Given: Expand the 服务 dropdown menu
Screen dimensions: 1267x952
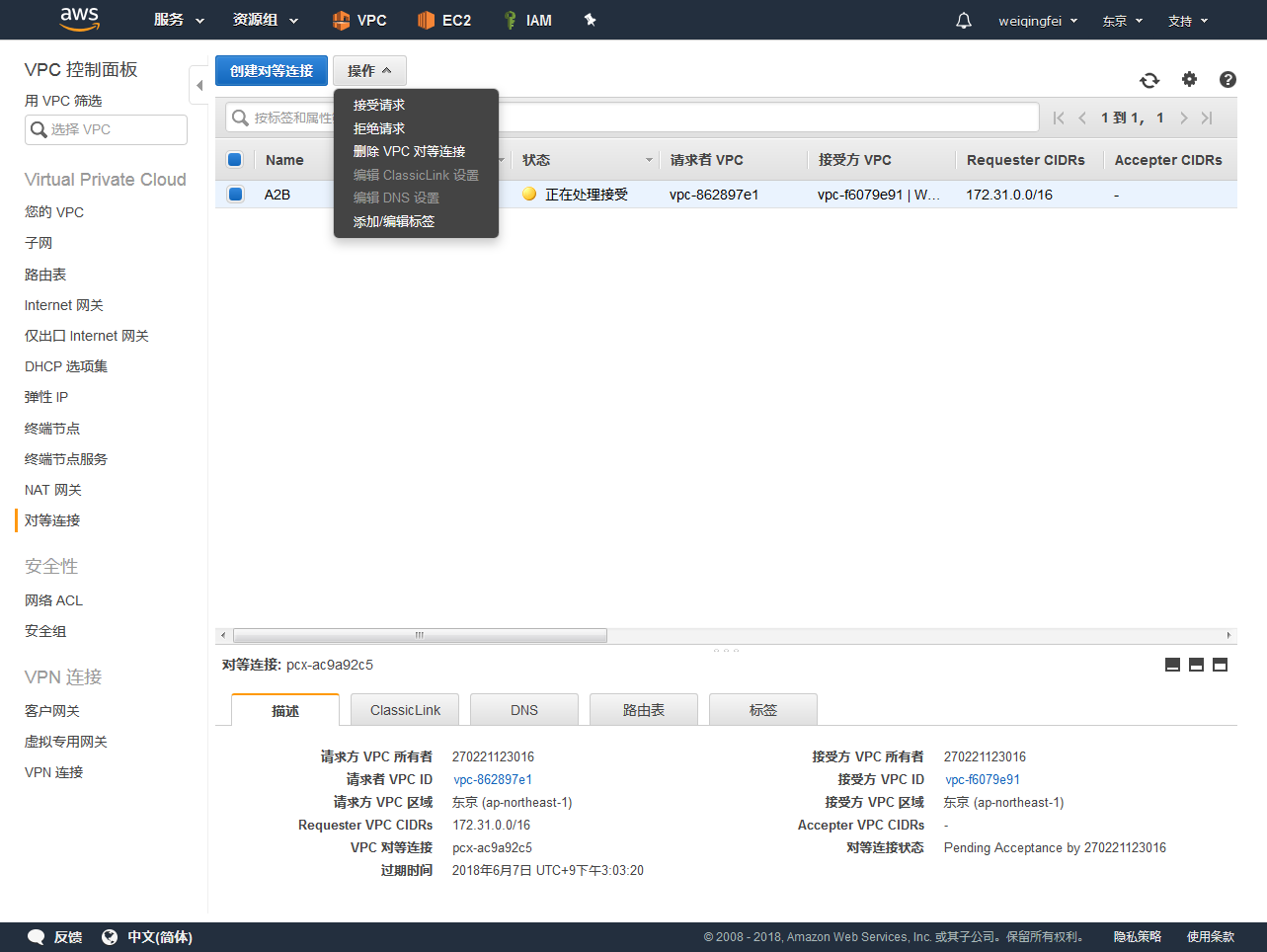Looking at the screenshot, I should pos(179,20).
